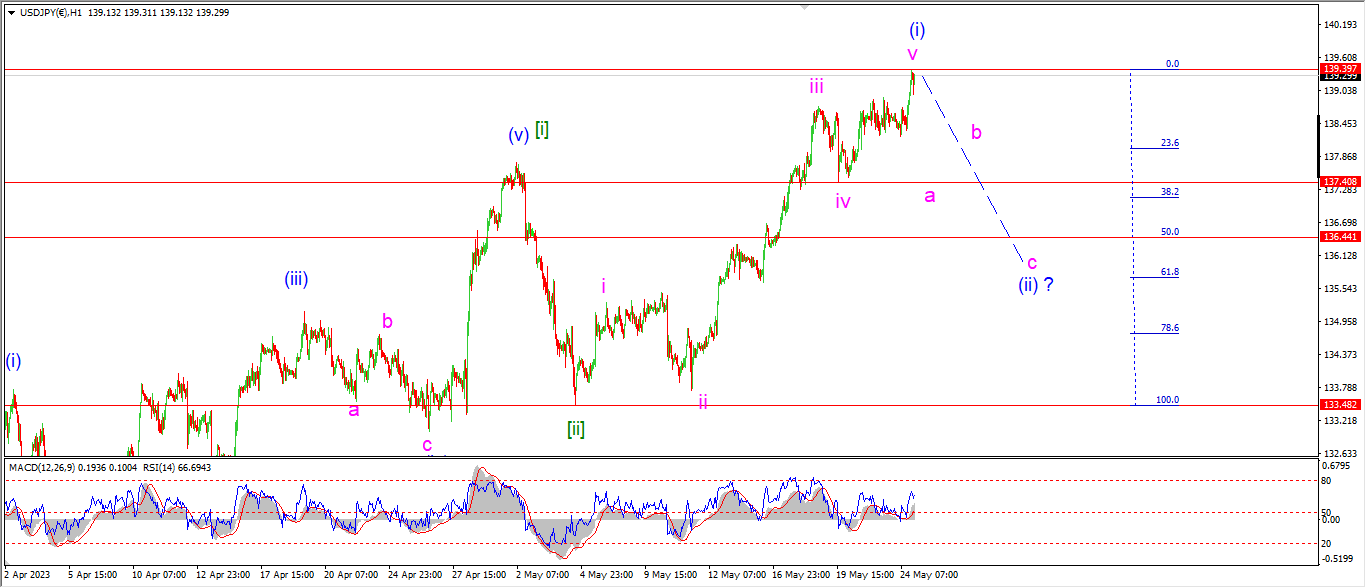
Task: Click the 2 May 07:00 time axis label
Action: pos(543,576)
